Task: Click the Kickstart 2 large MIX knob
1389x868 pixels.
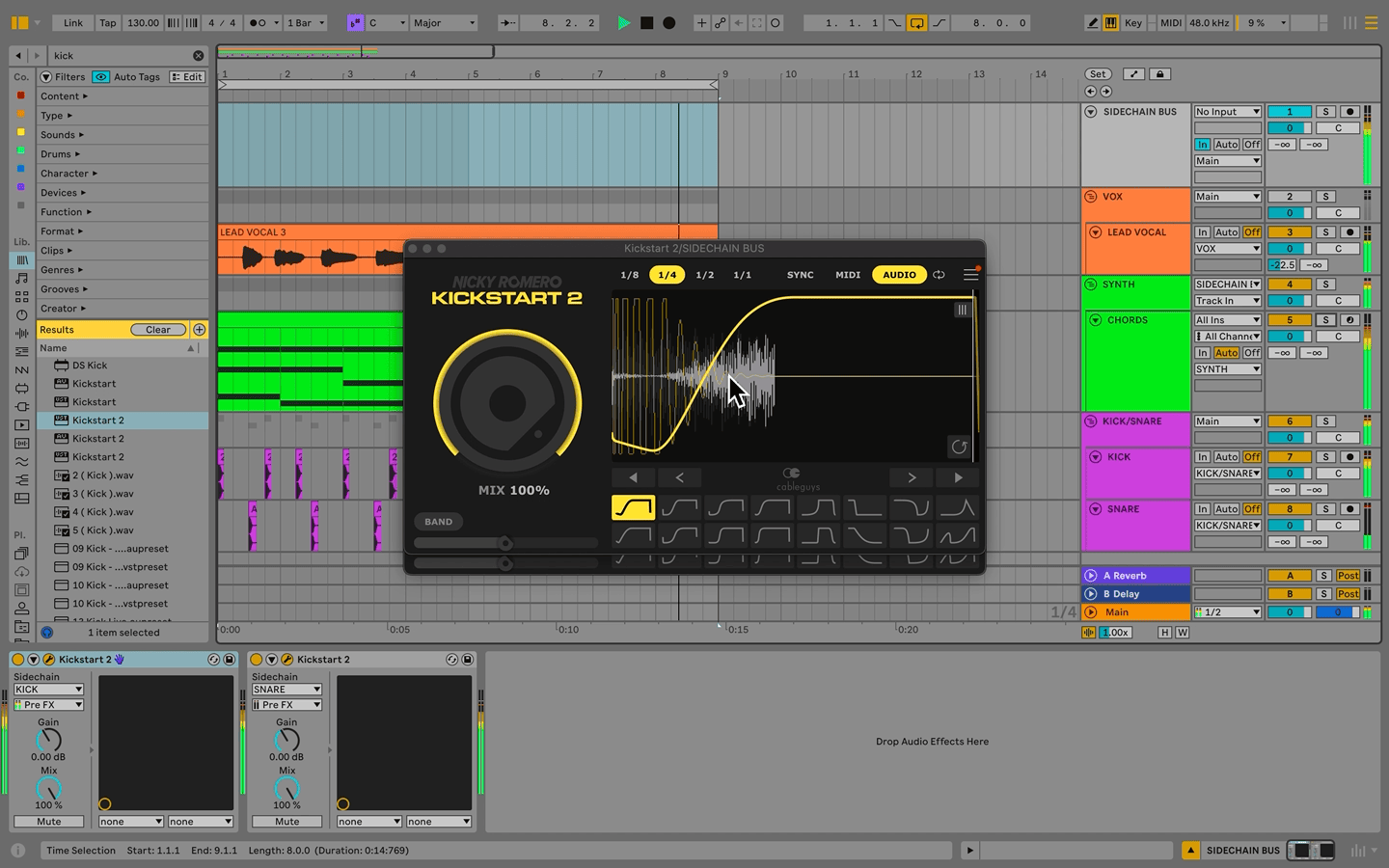Action: tap(507, 402)
